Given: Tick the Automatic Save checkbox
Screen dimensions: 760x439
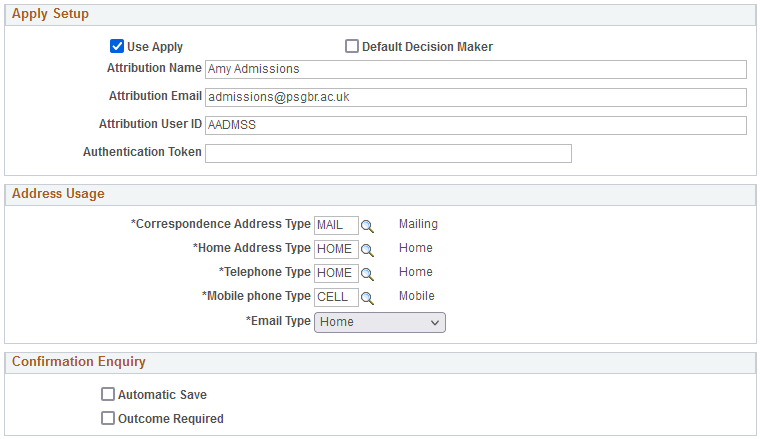Looking at the screenshot, I should [108, 394].
